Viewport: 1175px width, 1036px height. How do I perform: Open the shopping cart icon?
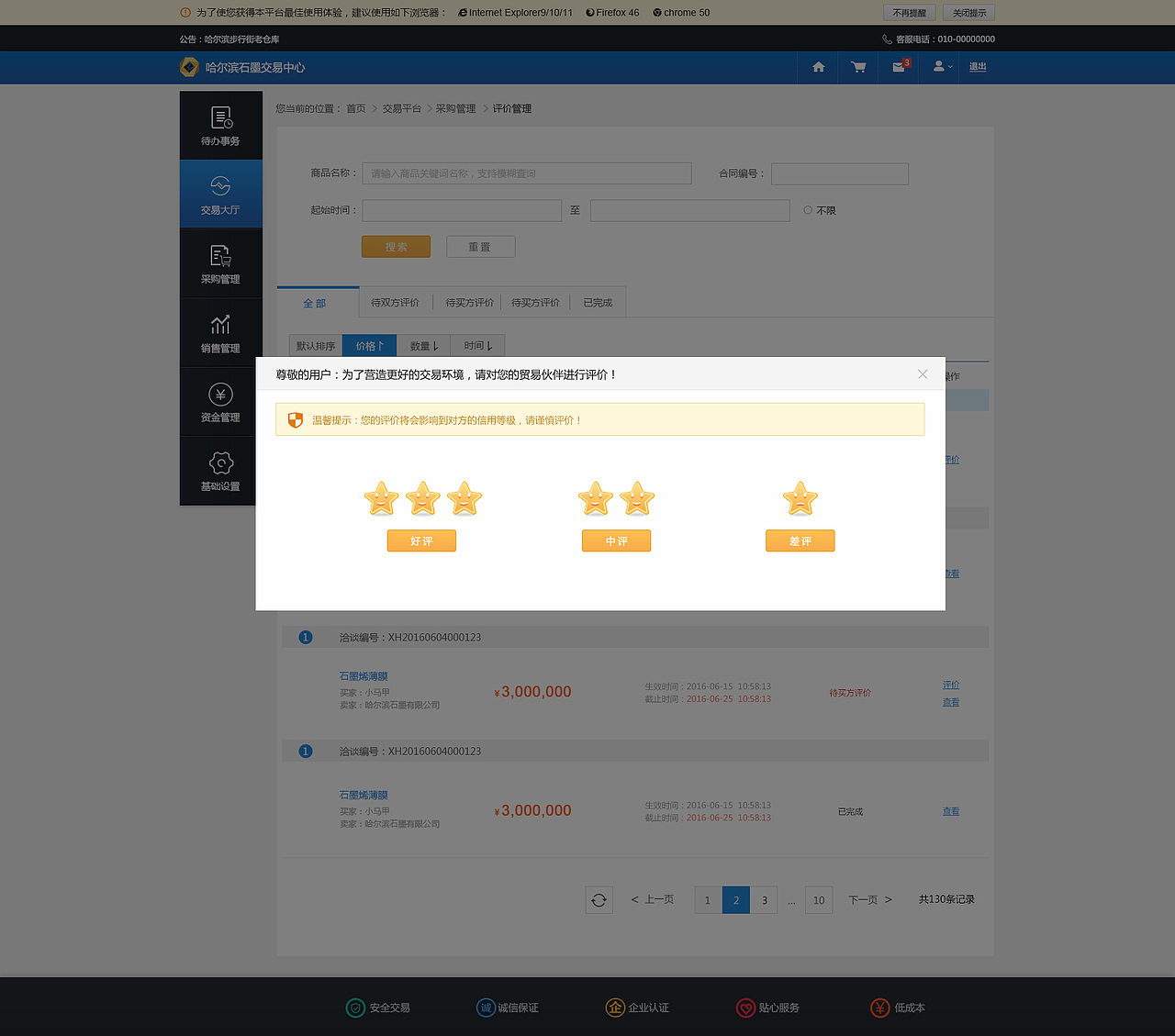[x=858, y=67]
